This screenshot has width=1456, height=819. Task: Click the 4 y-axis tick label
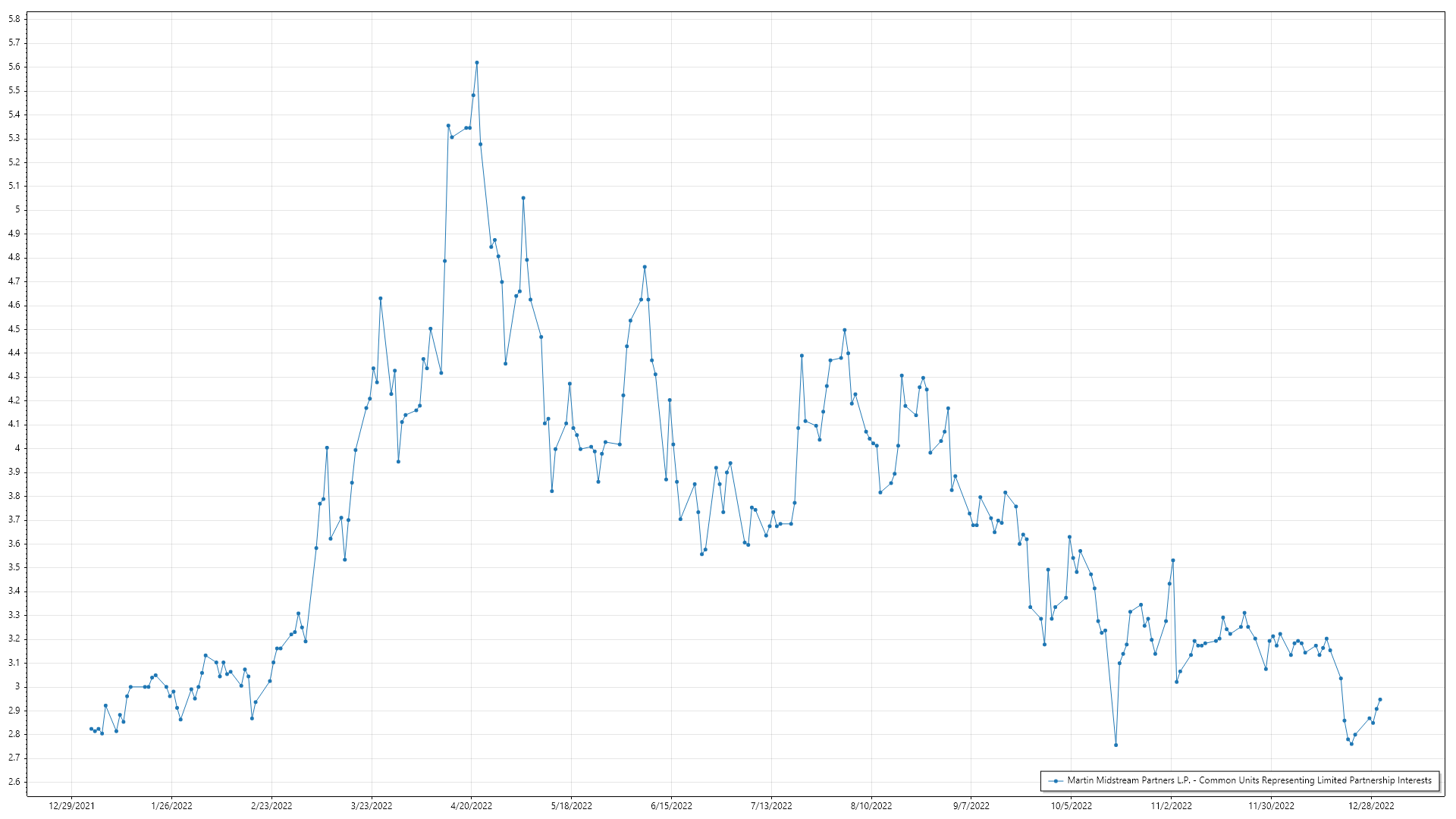[17, 448]
